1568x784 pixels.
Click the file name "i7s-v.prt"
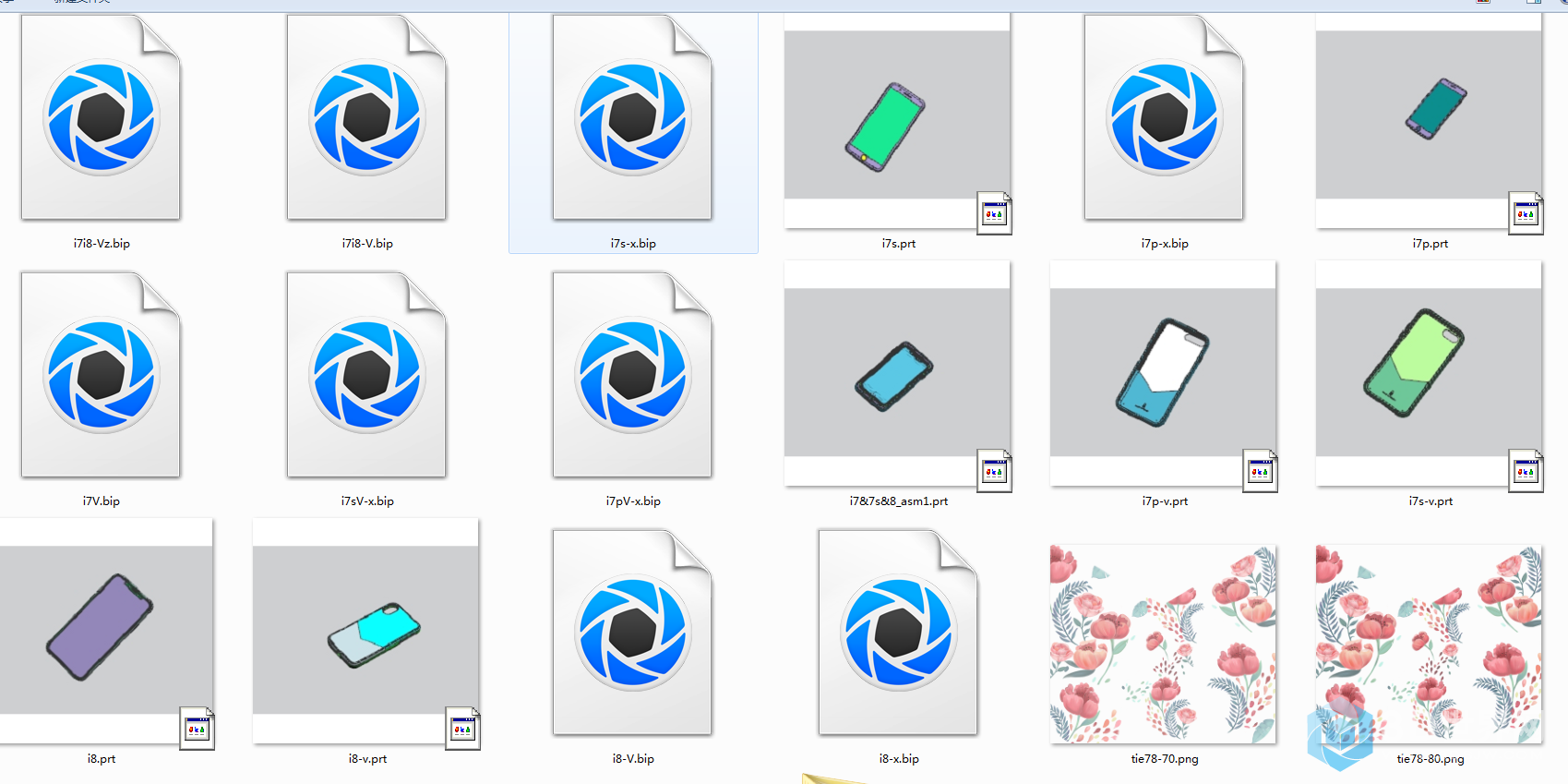pos(1430,501)
